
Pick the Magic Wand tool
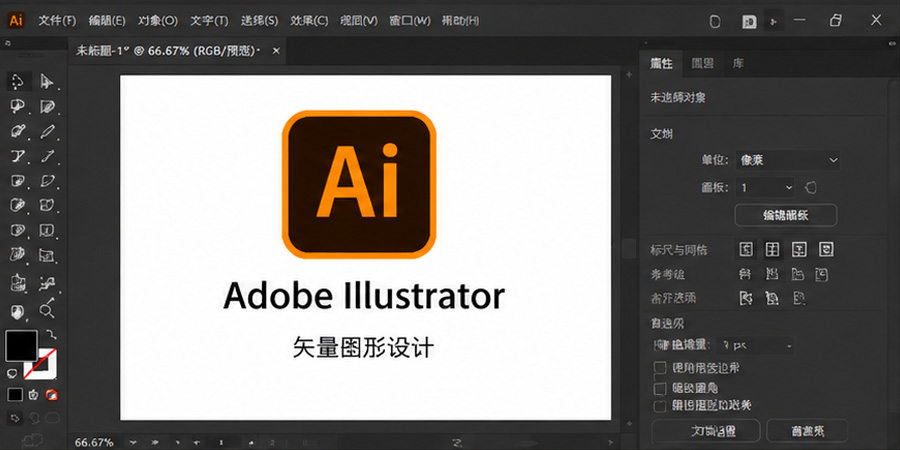click(18, 107)
